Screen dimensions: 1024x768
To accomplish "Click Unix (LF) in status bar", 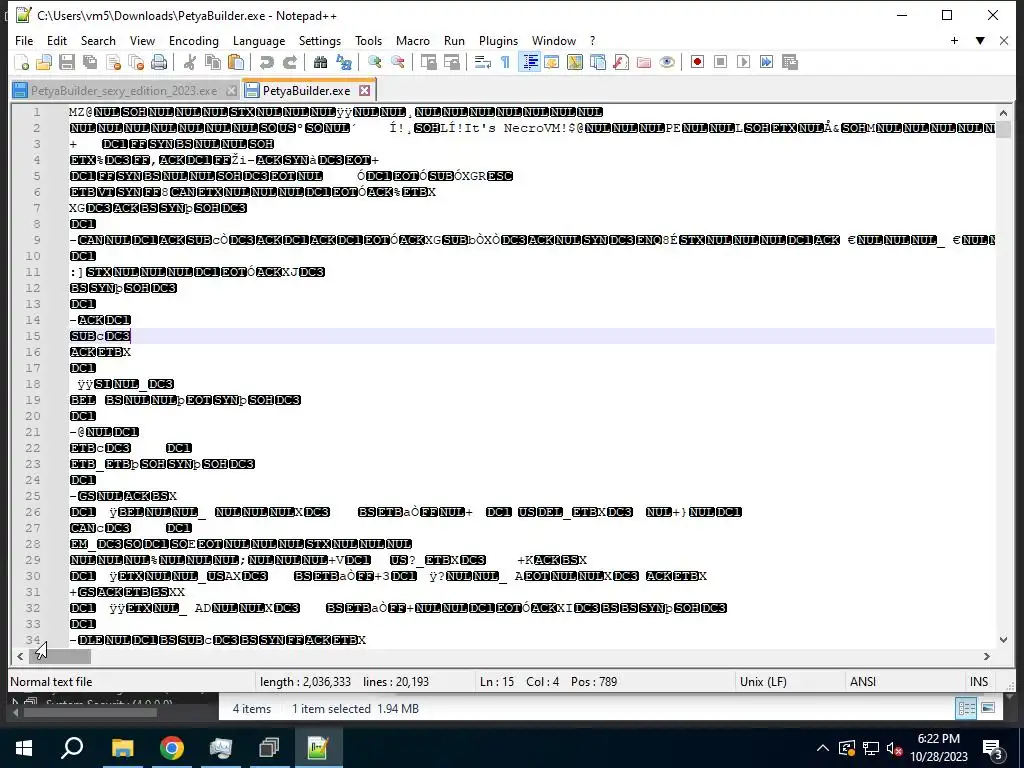I will click(x=763, y=682).
